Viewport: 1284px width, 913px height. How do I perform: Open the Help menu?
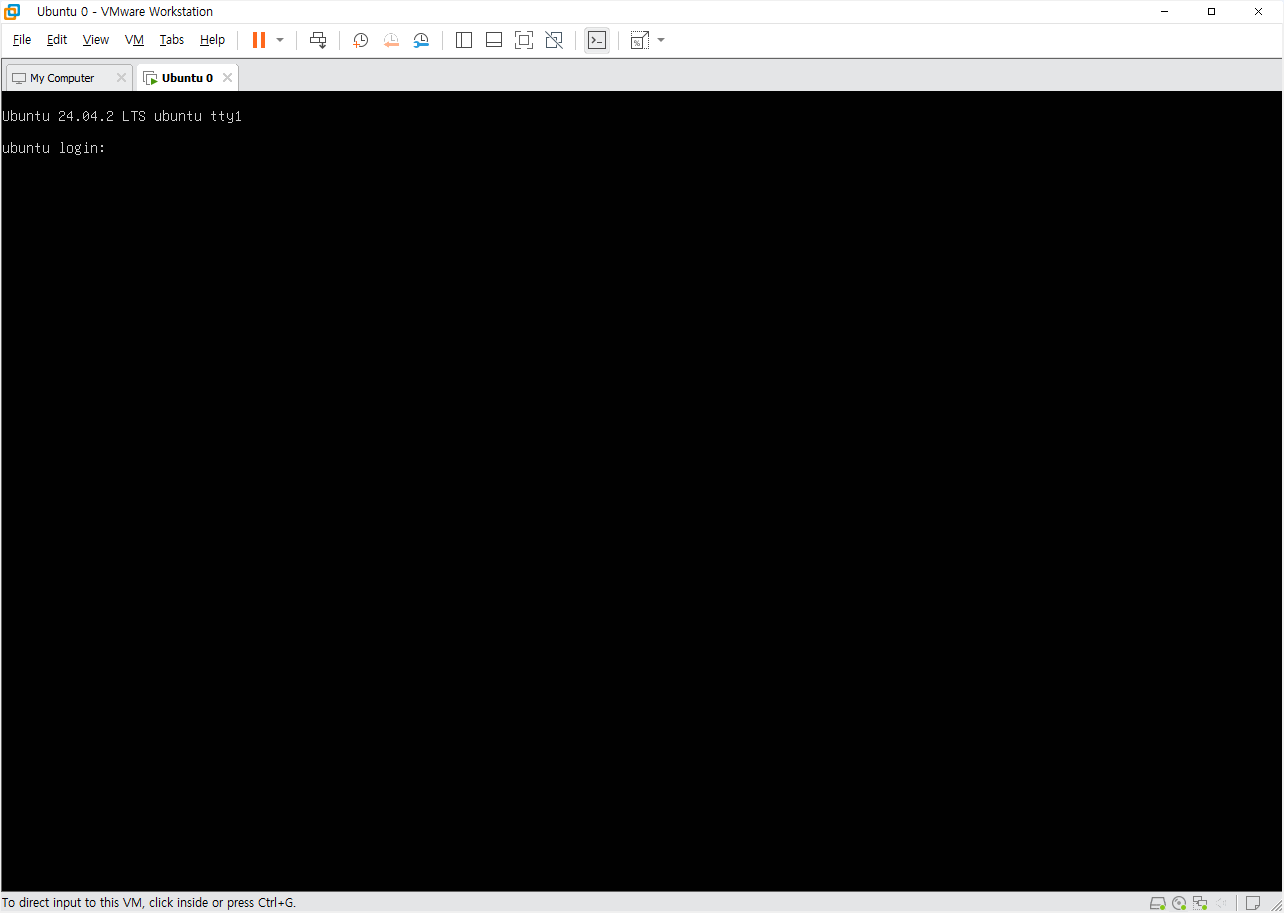212,40
